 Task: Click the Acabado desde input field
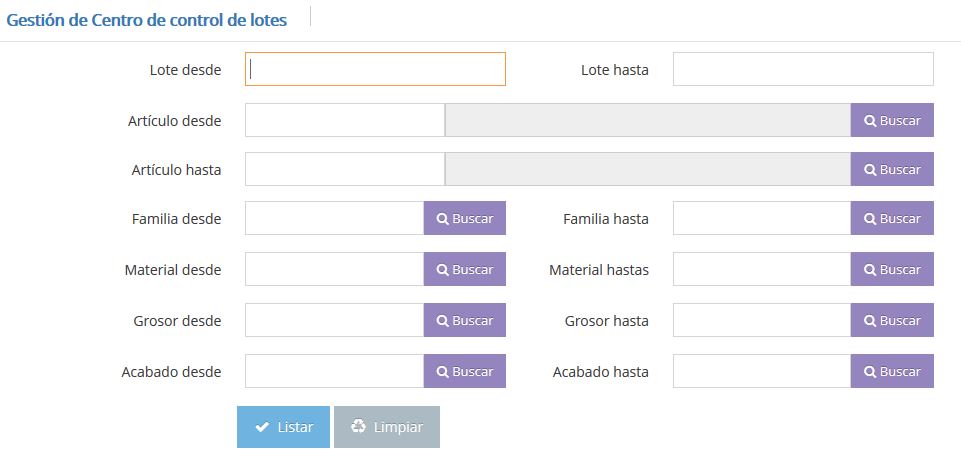(x=335, y=371)
